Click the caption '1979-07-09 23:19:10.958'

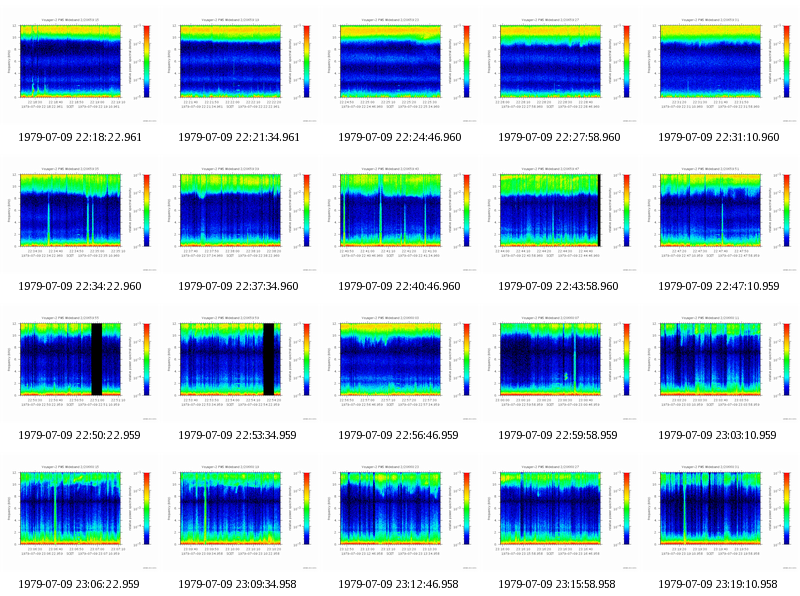pyautogui.click(x=718, y=584)
